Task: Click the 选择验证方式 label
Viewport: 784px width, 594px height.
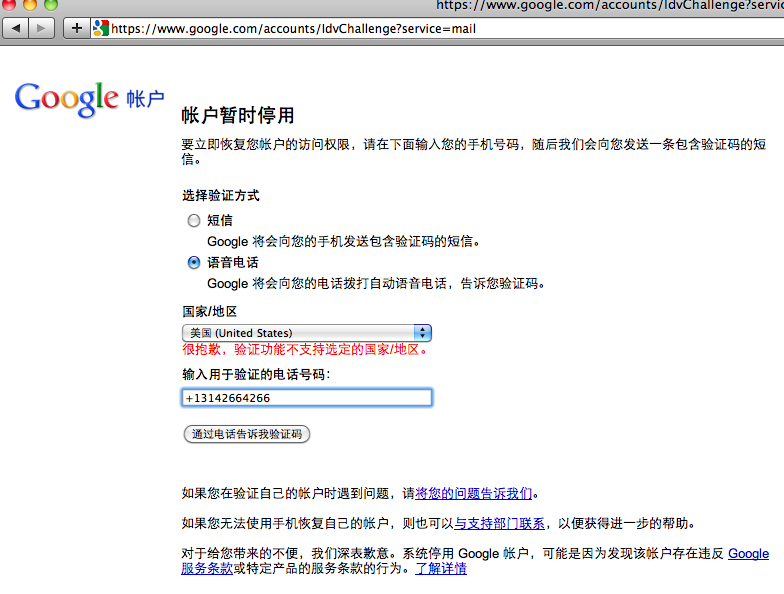Action: point(220,196)
